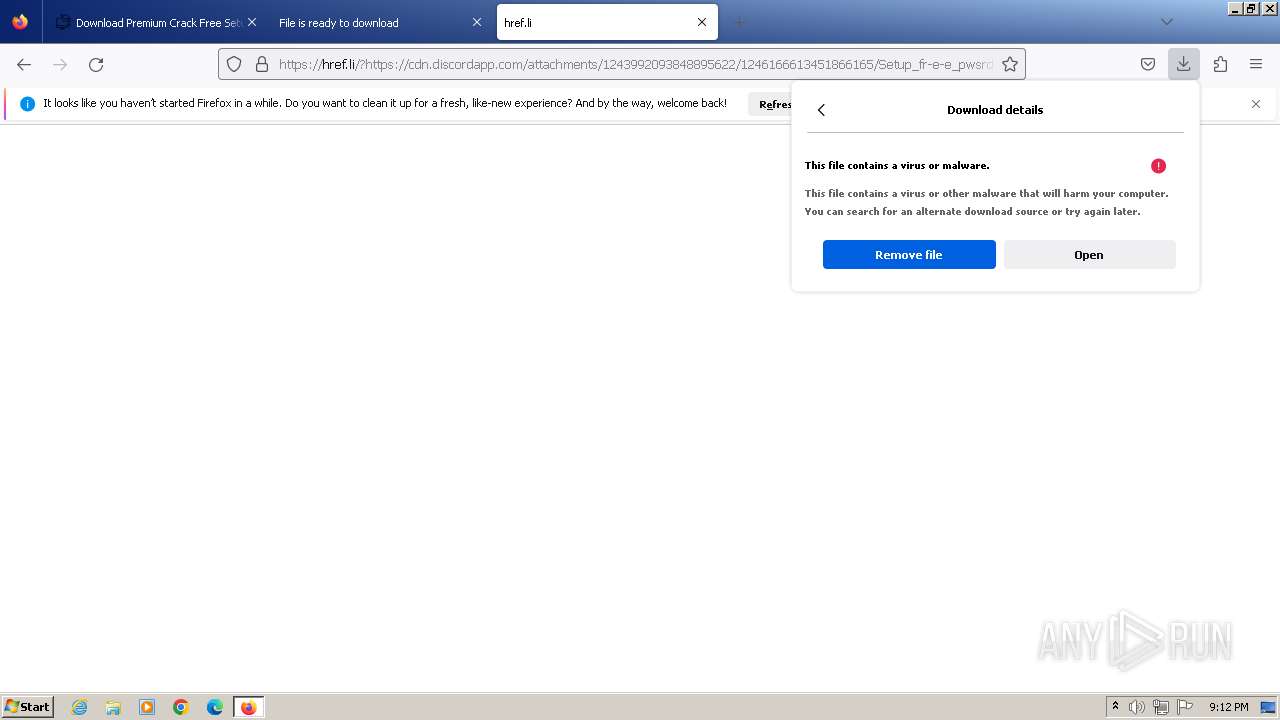Open a new tab with plus

tap(740, 22)
